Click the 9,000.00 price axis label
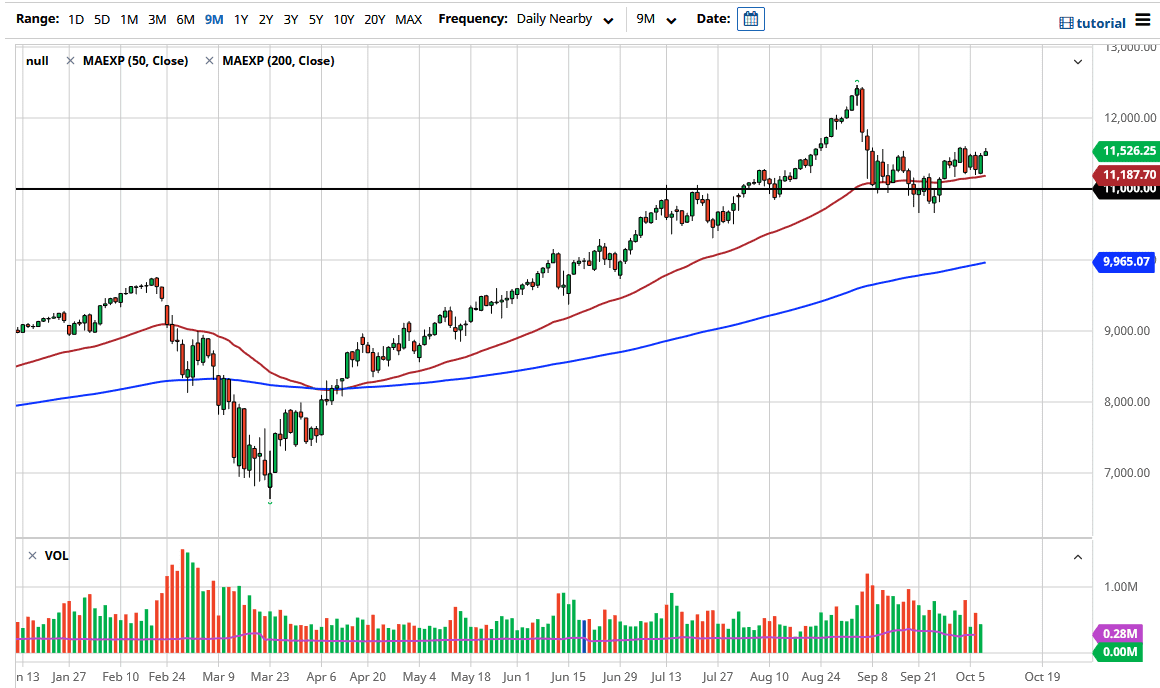The height and width of the screenshot is (688, 1160). coord(1127,331)
